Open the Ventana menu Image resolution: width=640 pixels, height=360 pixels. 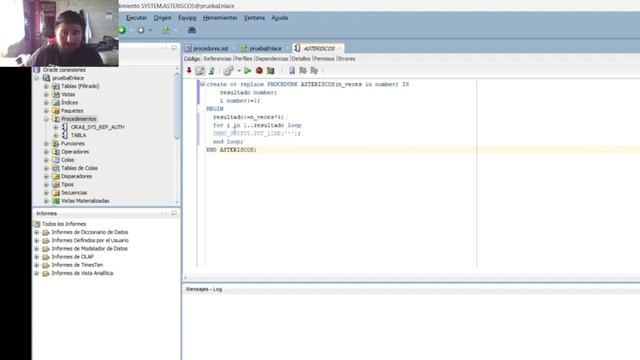pyautogui.click(x=254, y=18)
